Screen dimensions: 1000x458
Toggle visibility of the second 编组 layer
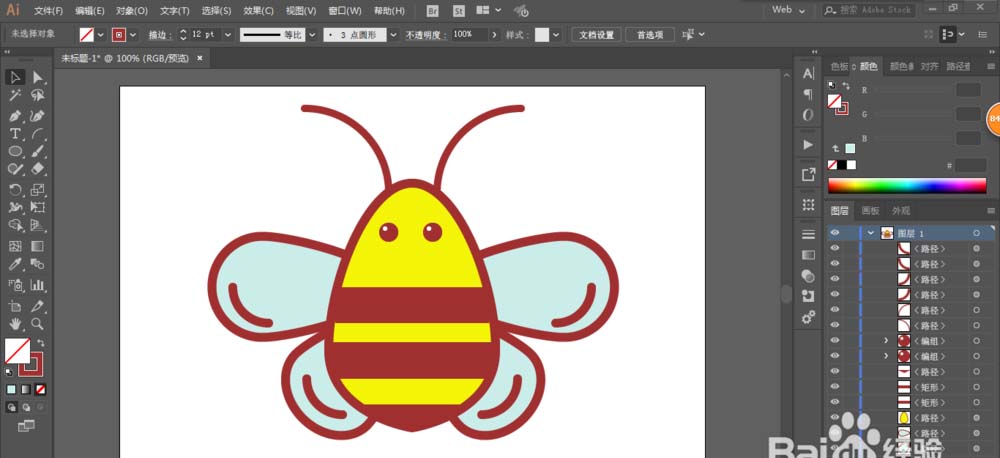coord(835,356)
